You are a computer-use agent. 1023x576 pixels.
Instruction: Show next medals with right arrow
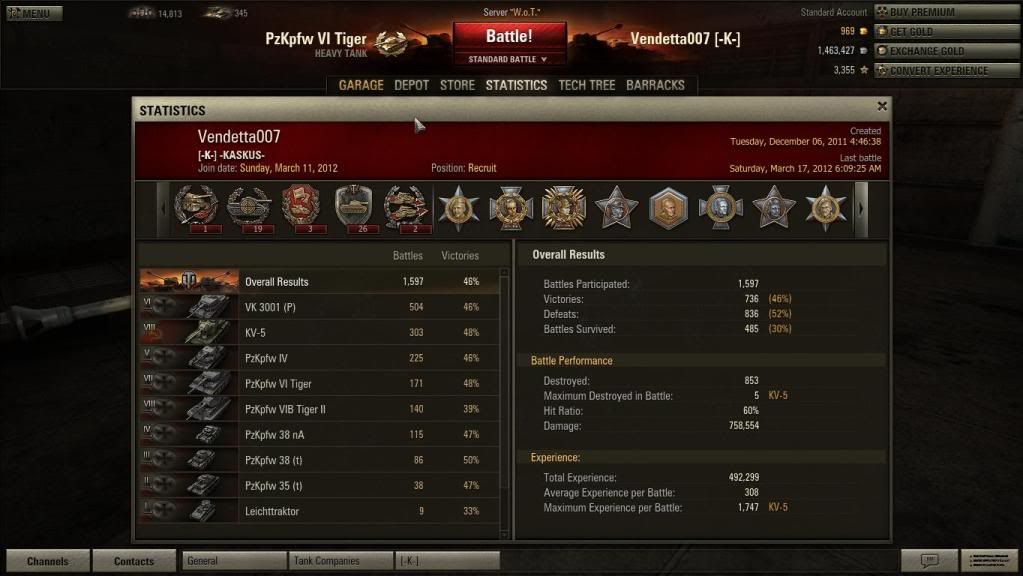click(x=861, y=209)
